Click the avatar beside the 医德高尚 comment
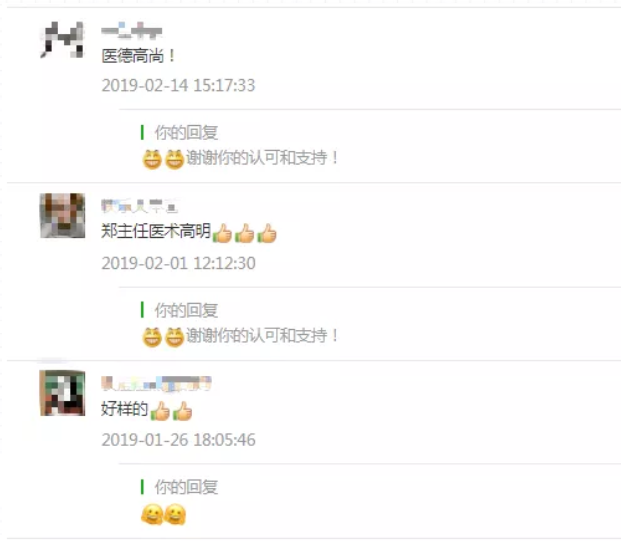The image size is (621, 541). click(x=63, y=40)
